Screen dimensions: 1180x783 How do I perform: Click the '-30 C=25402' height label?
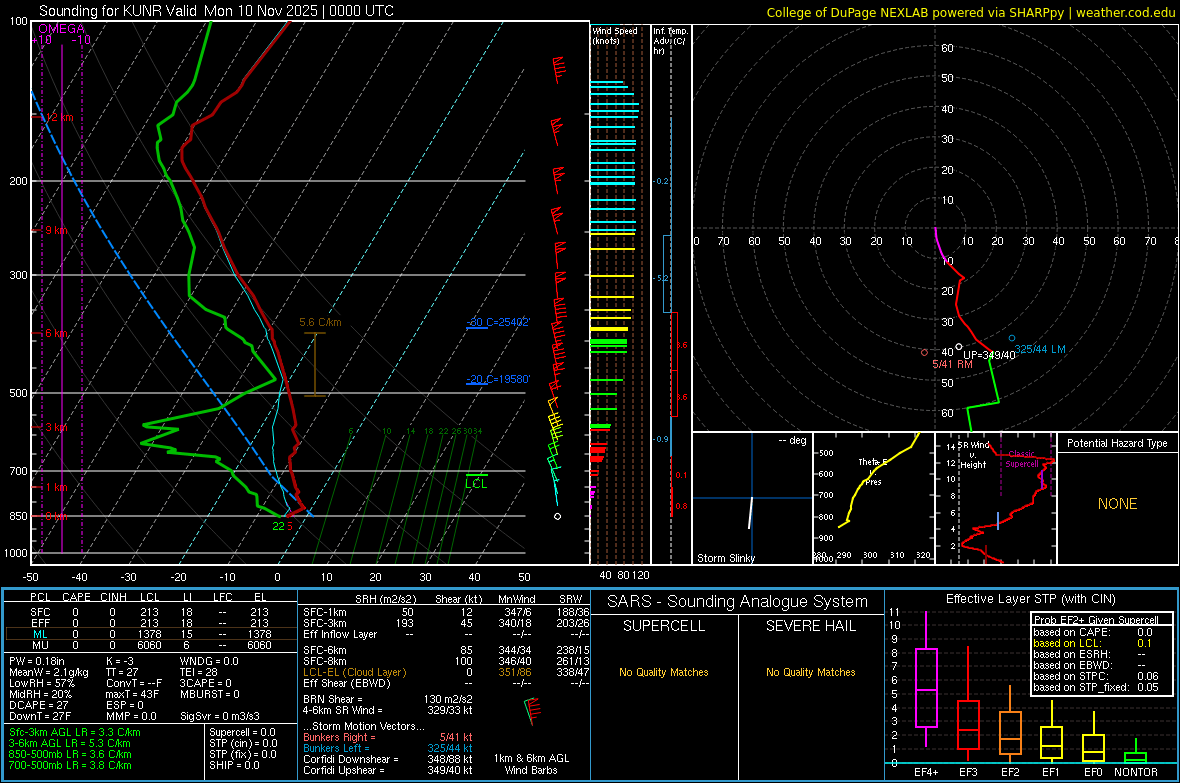pos(498,322)
